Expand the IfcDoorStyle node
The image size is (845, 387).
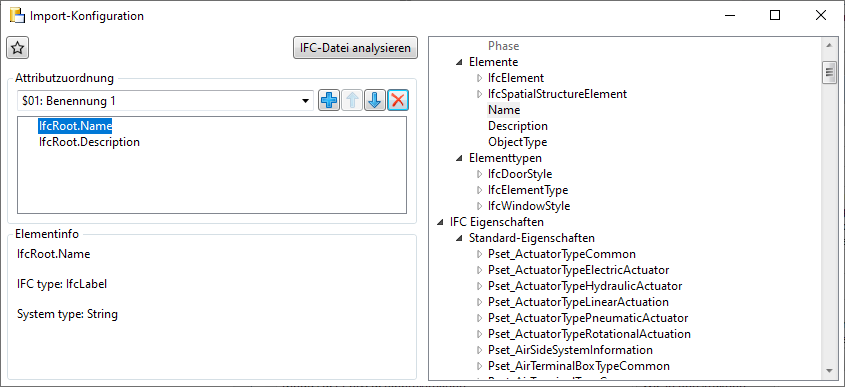(479, 175)
